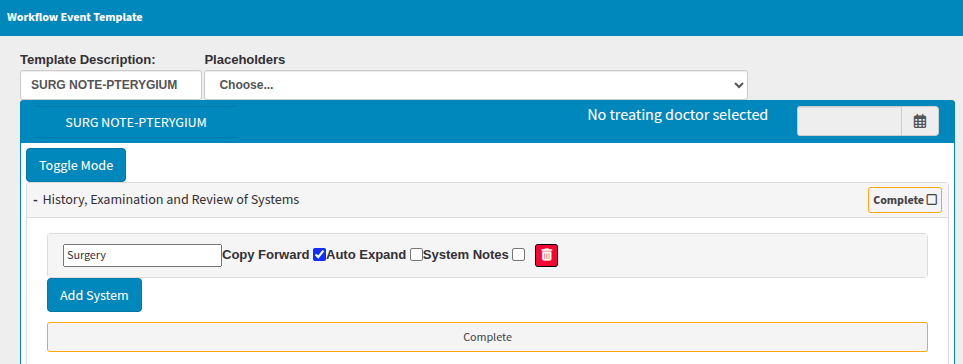The height and width of the screenshot is (364, 963).
Task: Click the wide Complete button
Action: tap(487, 337)
